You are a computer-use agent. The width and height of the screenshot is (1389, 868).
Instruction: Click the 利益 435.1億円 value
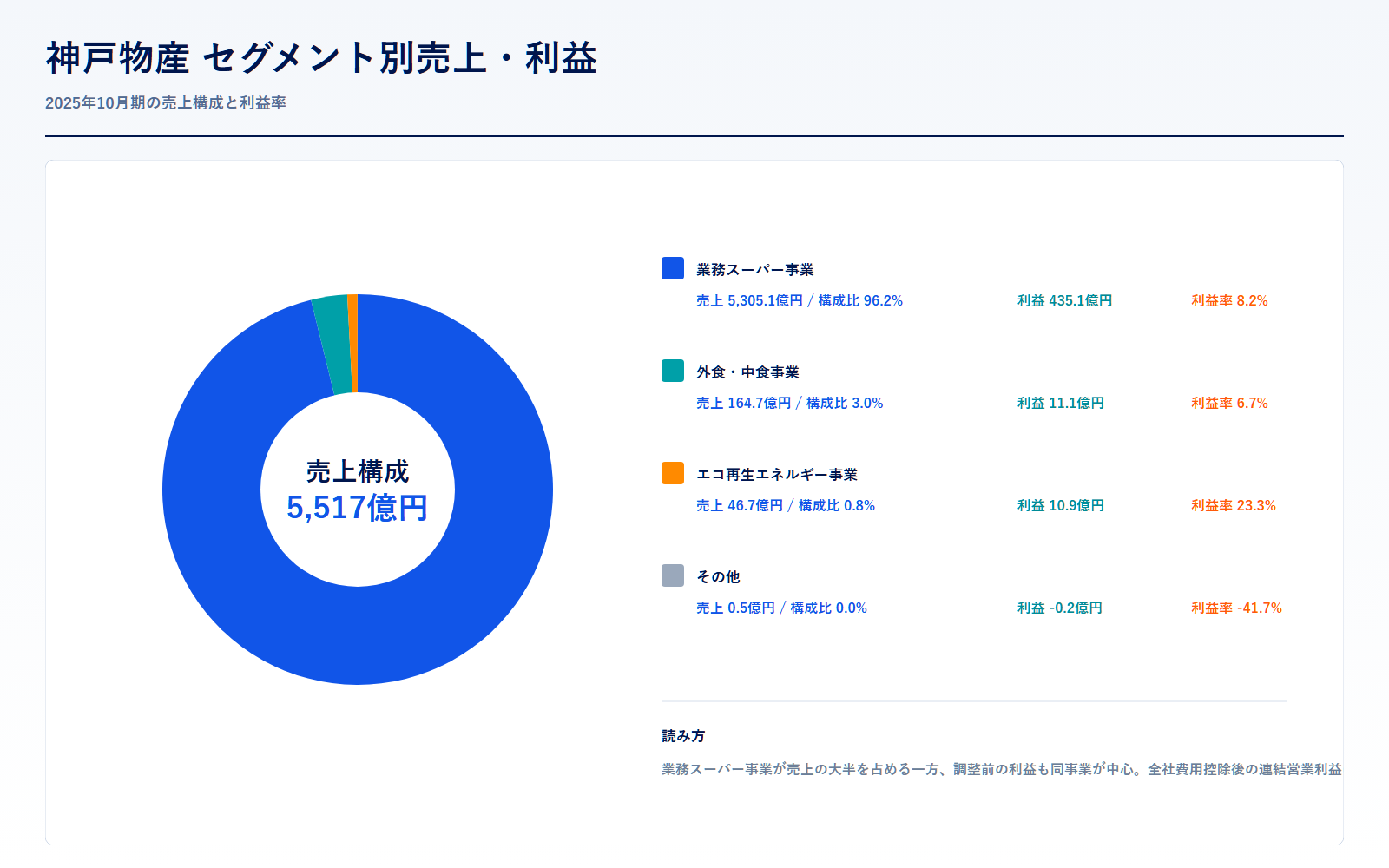pyautogui.click(x=1064, y=300)
